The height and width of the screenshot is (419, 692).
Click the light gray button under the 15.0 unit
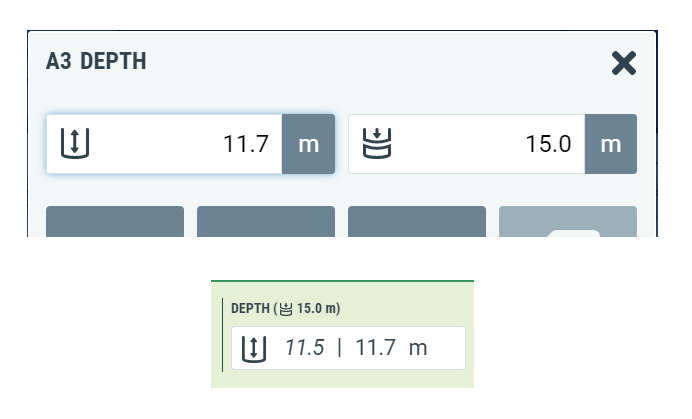568,221
